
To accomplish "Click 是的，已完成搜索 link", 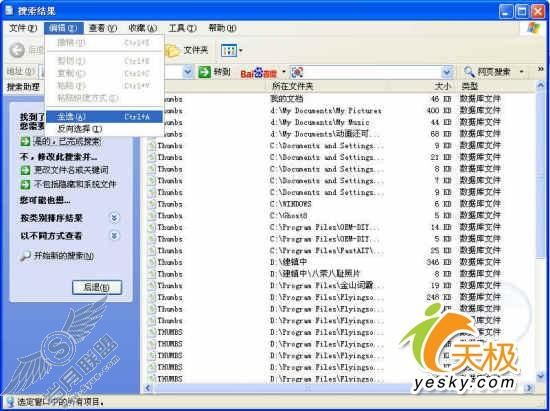I will tap(67, 141).
